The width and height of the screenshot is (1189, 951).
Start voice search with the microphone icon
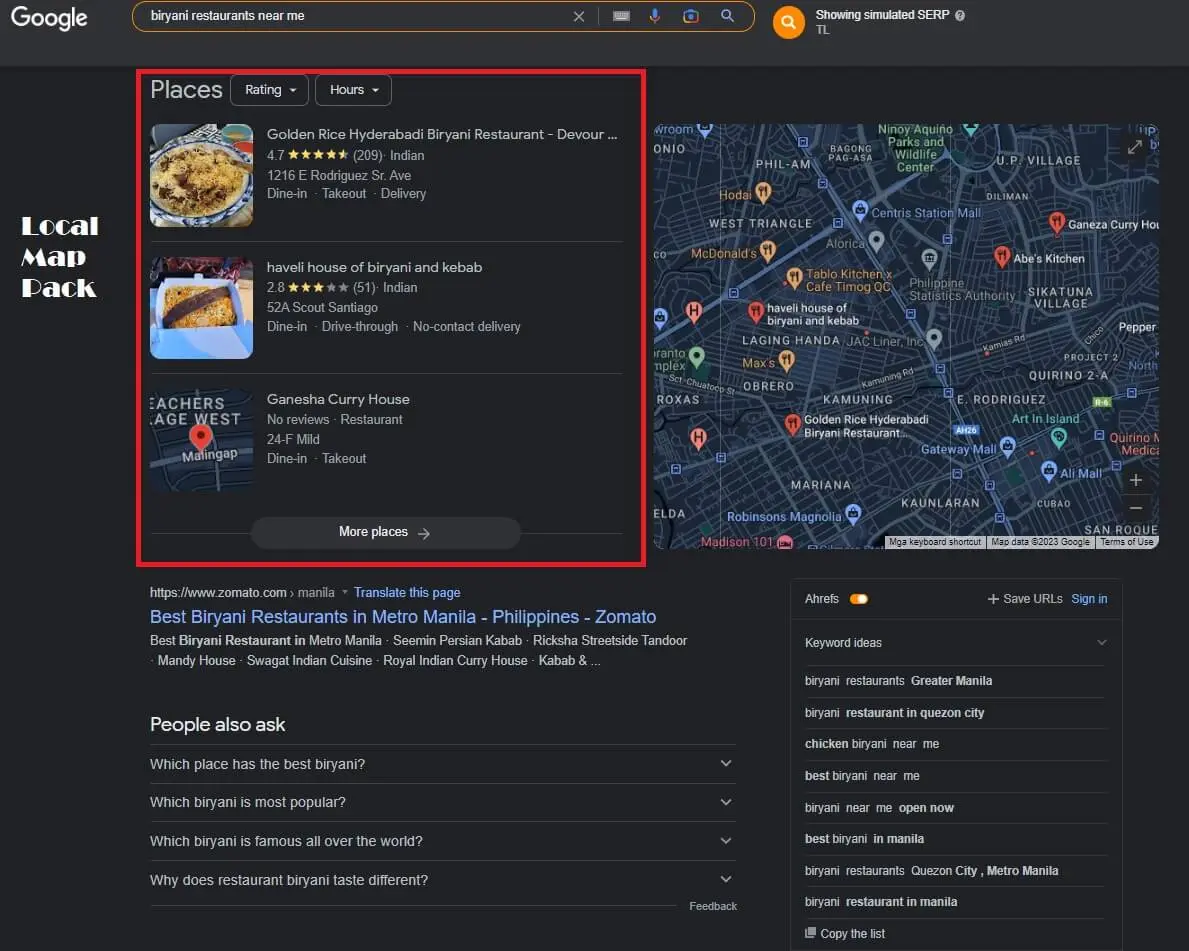[x=655, y=16]
